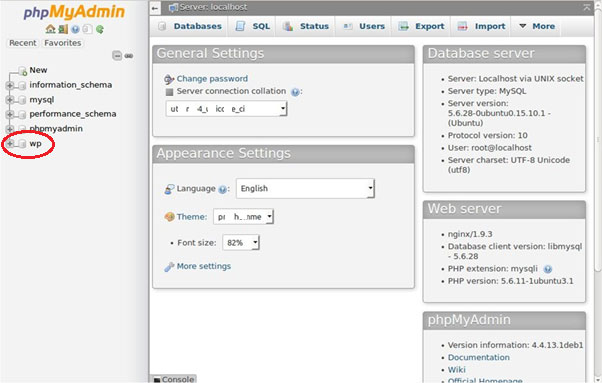The height and width of the screenshot is (383, 602).
Task: Open the Import tab
Action: pos(481,26)
